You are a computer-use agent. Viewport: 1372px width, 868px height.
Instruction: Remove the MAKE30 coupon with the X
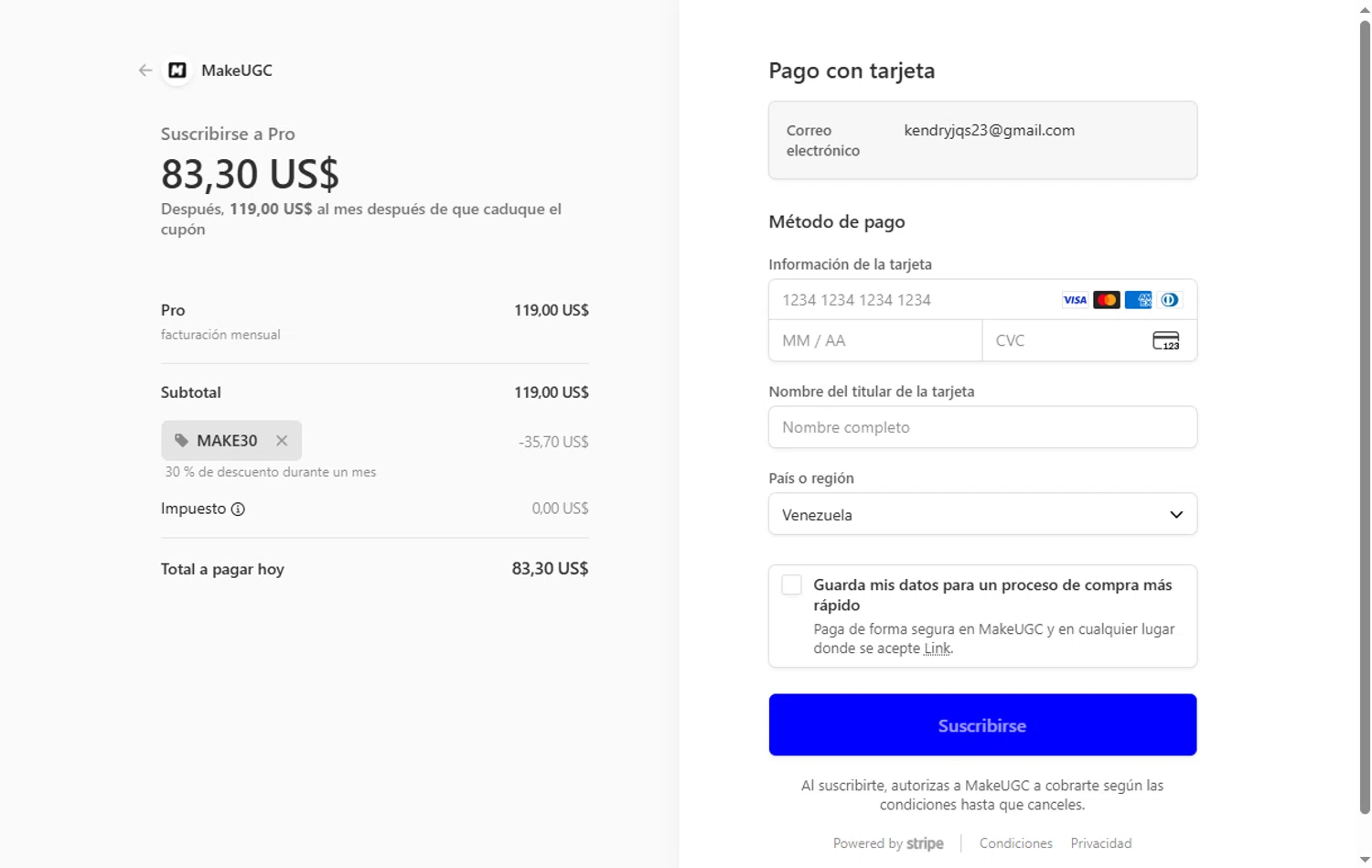282,441
